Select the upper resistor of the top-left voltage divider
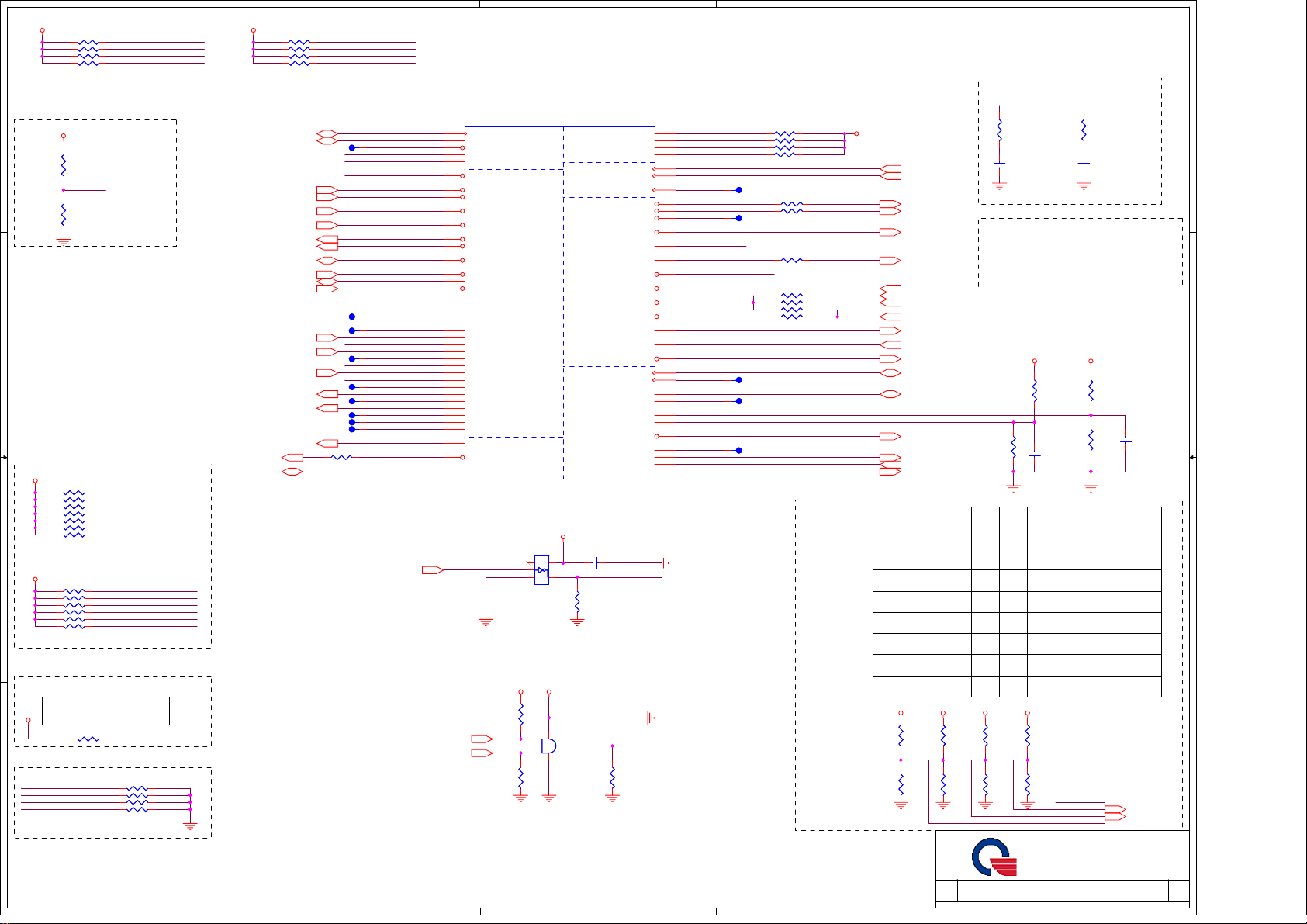 [64, 165]
